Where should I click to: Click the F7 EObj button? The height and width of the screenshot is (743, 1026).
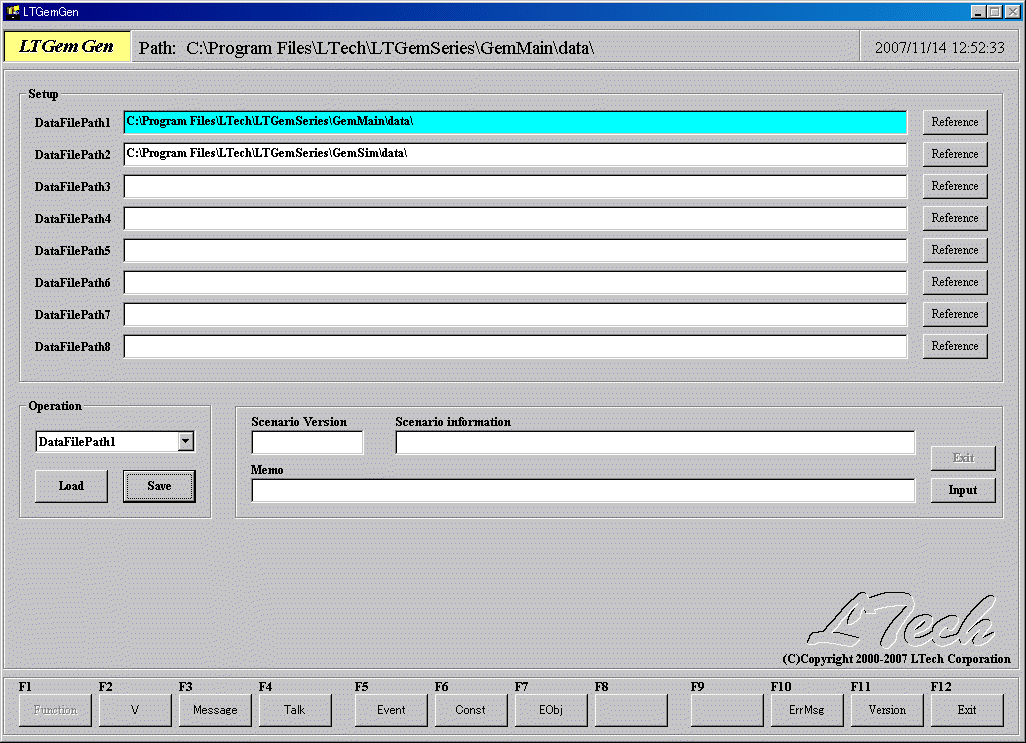point(551,710)
